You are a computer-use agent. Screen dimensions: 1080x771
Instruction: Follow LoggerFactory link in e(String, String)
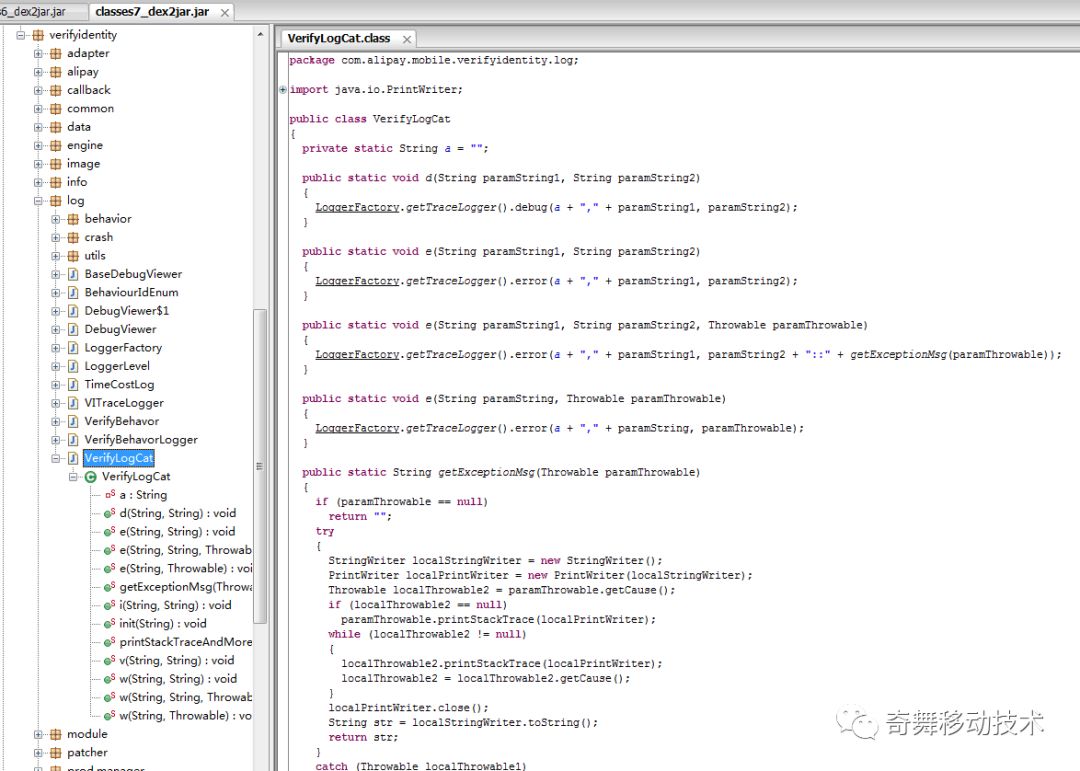pos(357,281)
